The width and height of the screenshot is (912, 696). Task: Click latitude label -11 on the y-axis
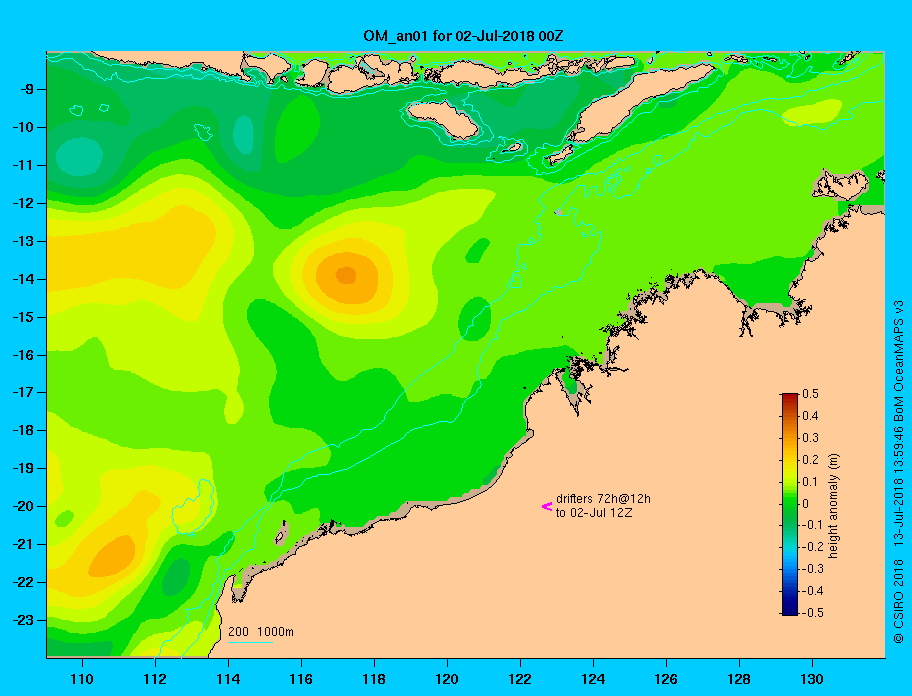coord(24,166)
